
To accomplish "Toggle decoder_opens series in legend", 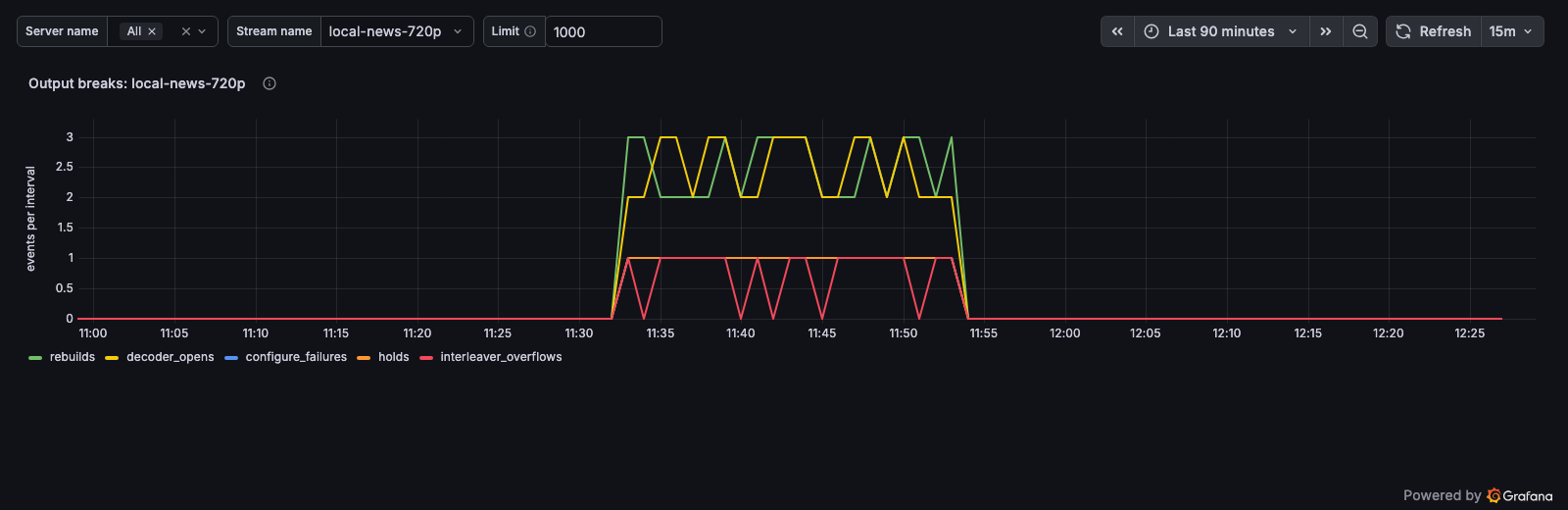I will tap(171, 357).
